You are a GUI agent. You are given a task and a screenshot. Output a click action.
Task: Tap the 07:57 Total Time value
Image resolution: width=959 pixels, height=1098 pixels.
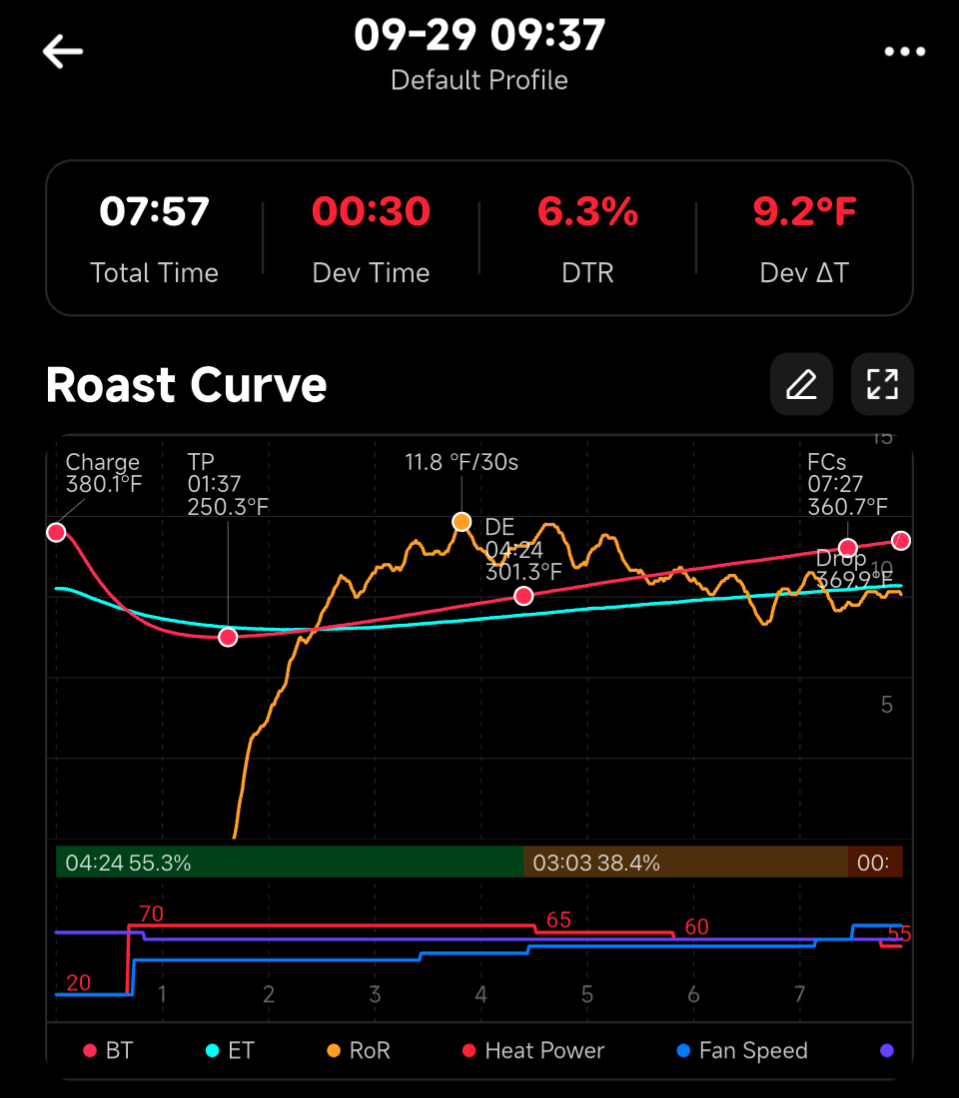pyautogui.click(x=154, y=211)
